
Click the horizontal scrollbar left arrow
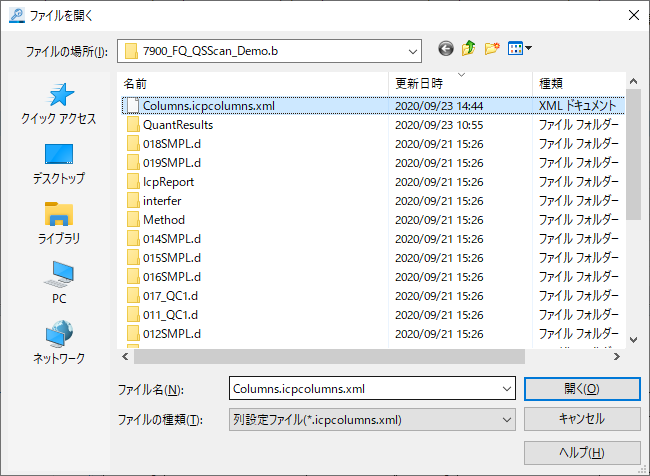[125, 357]
